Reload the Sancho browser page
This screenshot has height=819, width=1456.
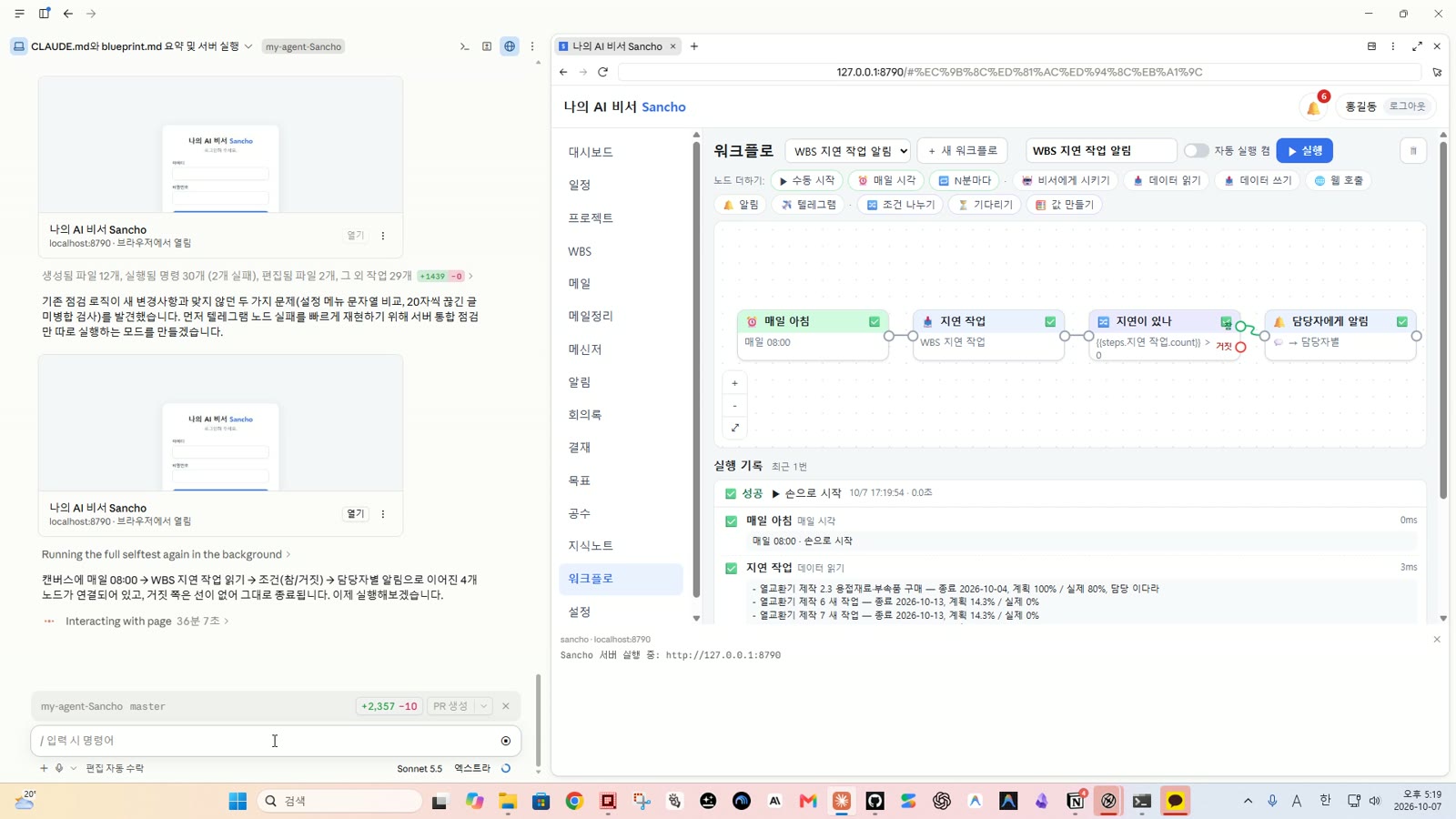pos(602,72)
